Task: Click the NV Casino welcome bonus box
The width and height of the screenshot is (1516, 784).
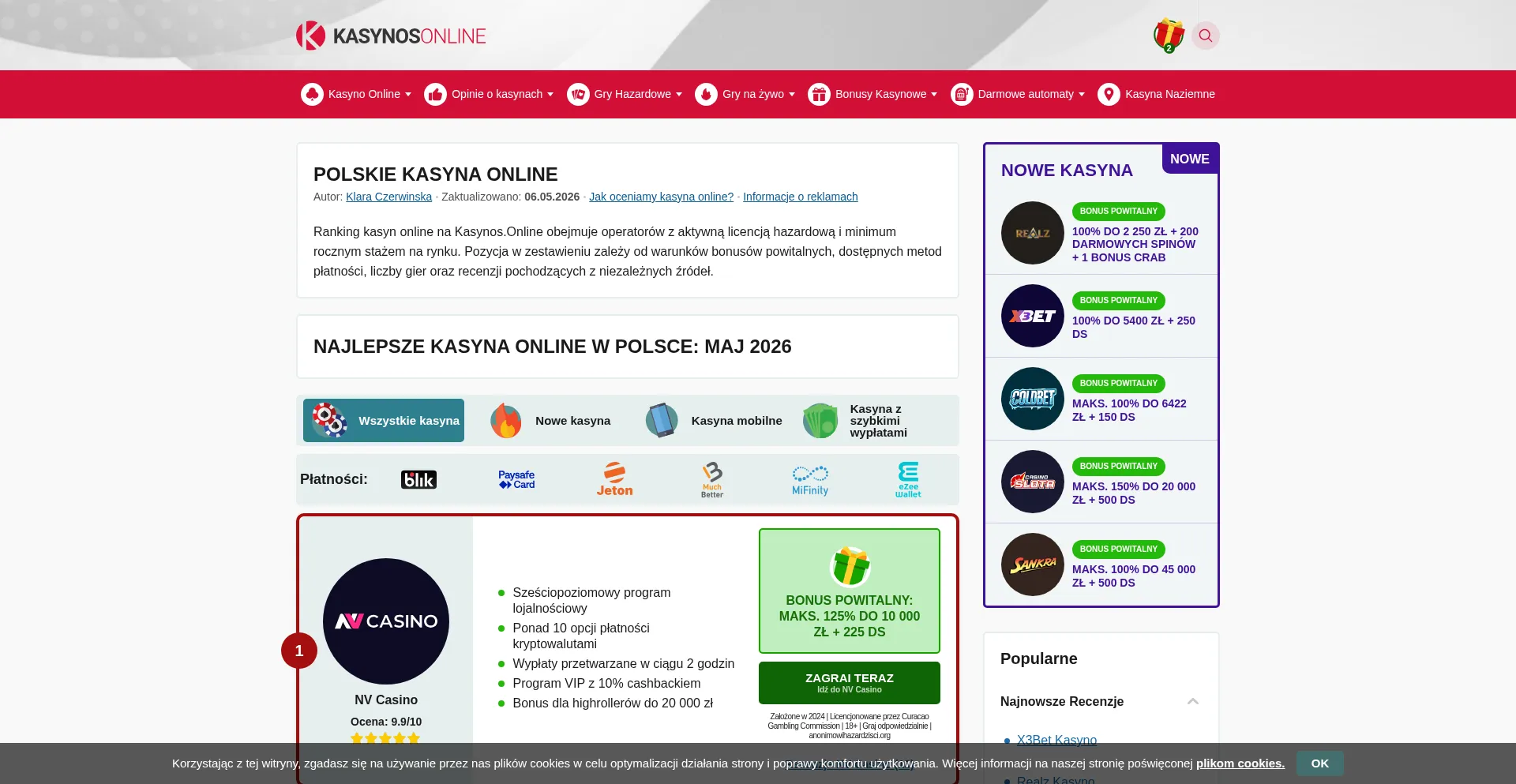Action: pyautogui.click(x=850, y=591)
